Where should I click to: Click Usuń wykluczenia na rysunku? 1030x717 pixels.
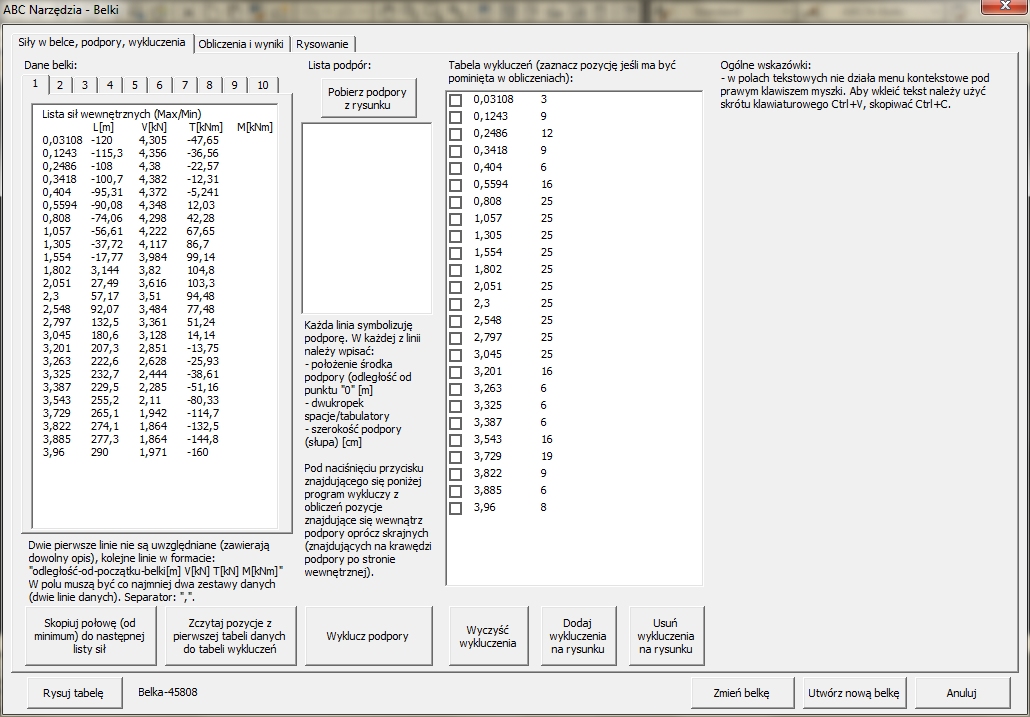(666, 636)
